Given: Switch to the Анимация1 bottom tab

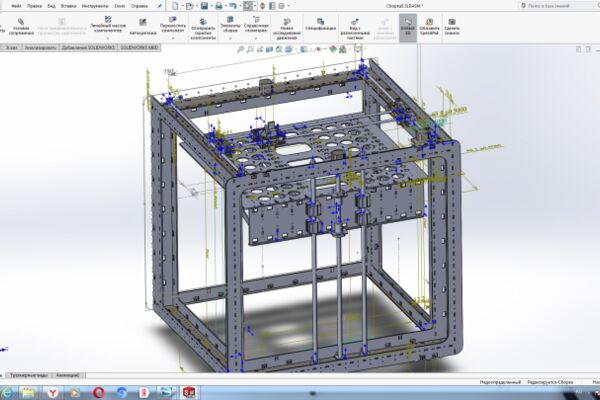Looking at the screenshot, I should click(x=68, y=376).
